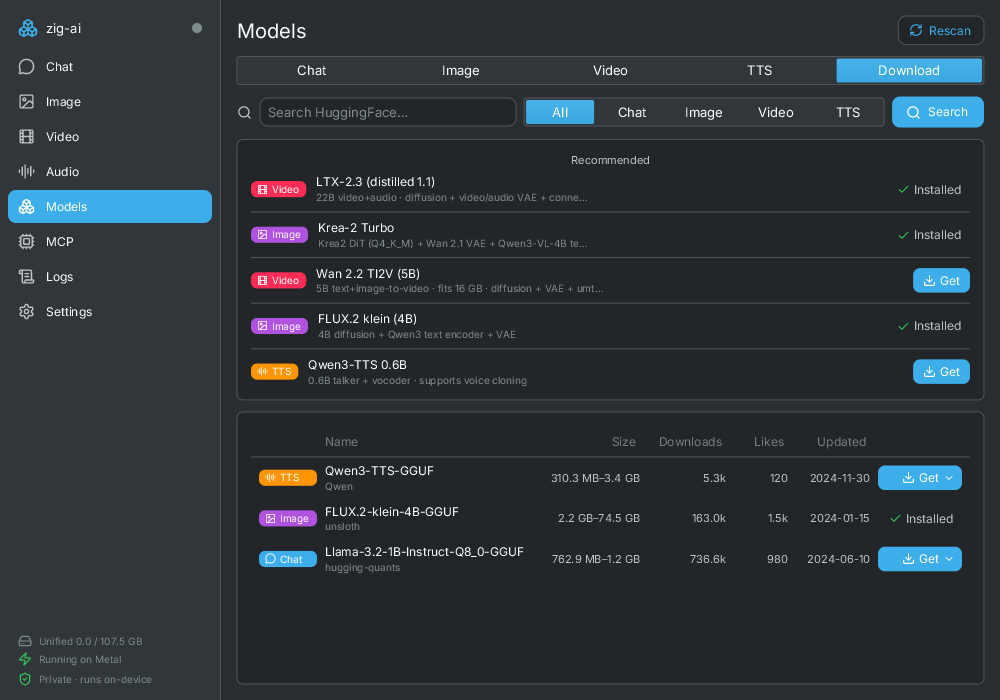Rescan the models folder
1000x700 pixels.
(x=941, y=31)
